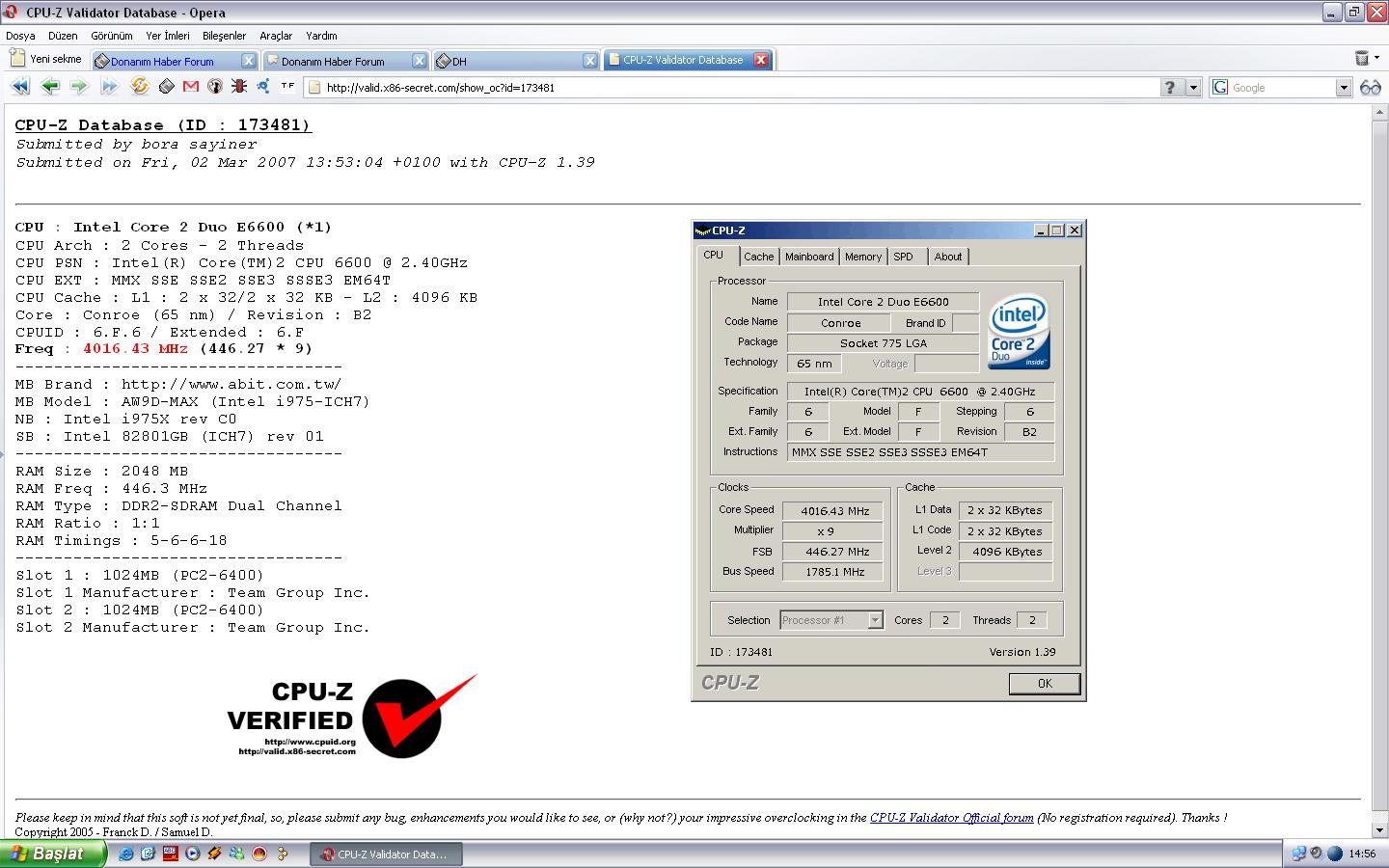Go back with the green left arrow
The image size is (1389, 868).
coord(50,87)
